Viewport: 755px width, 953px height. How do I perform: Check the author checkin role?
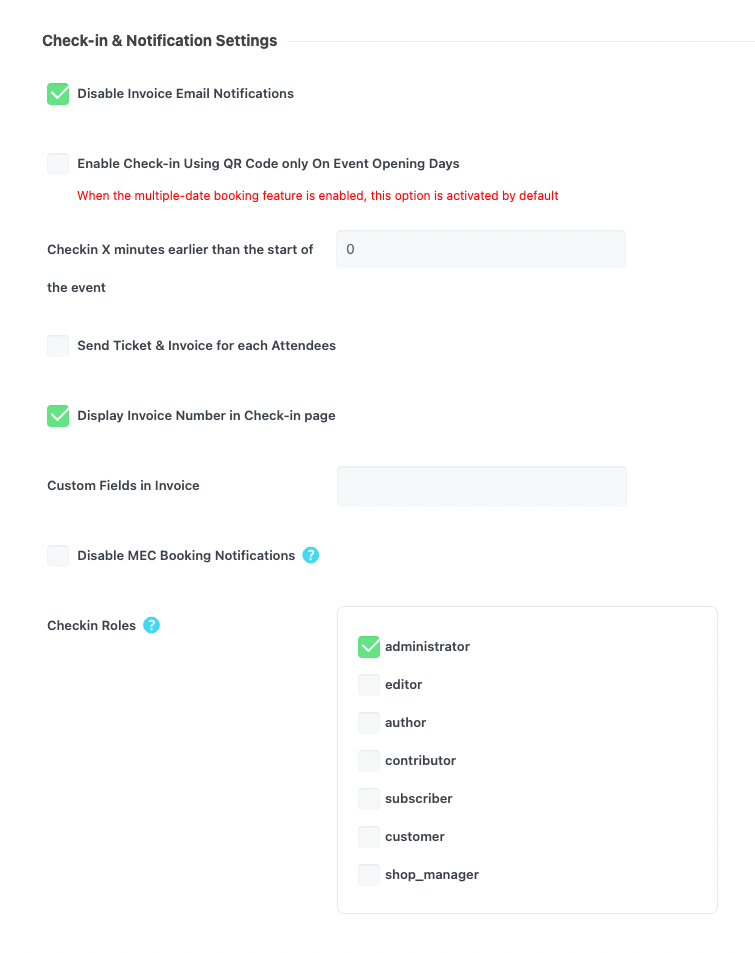[369, 722]
